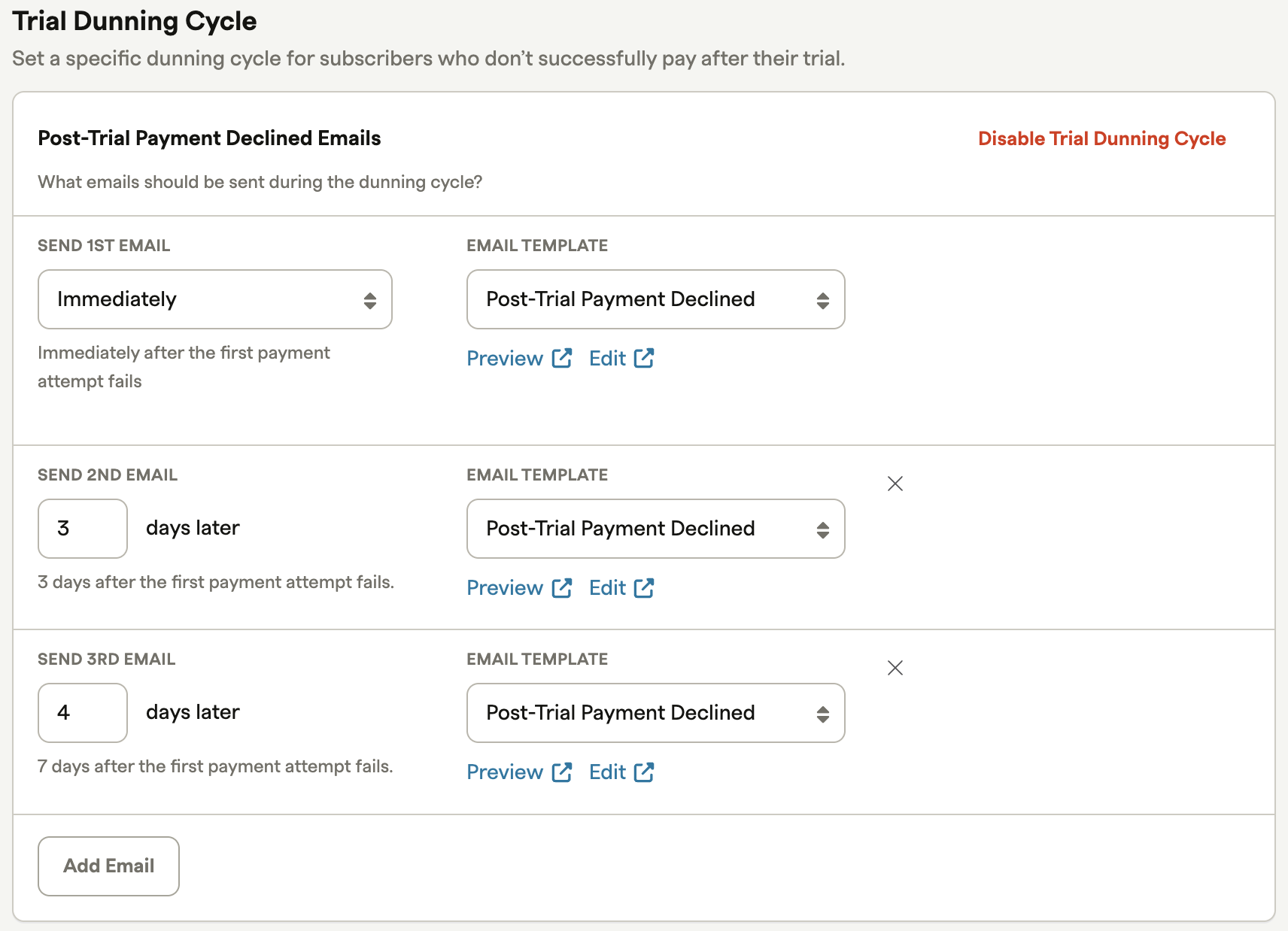Screen dimensions: 1288x931
Task: Open Preview link for 1st email
Action: (505, 359)
